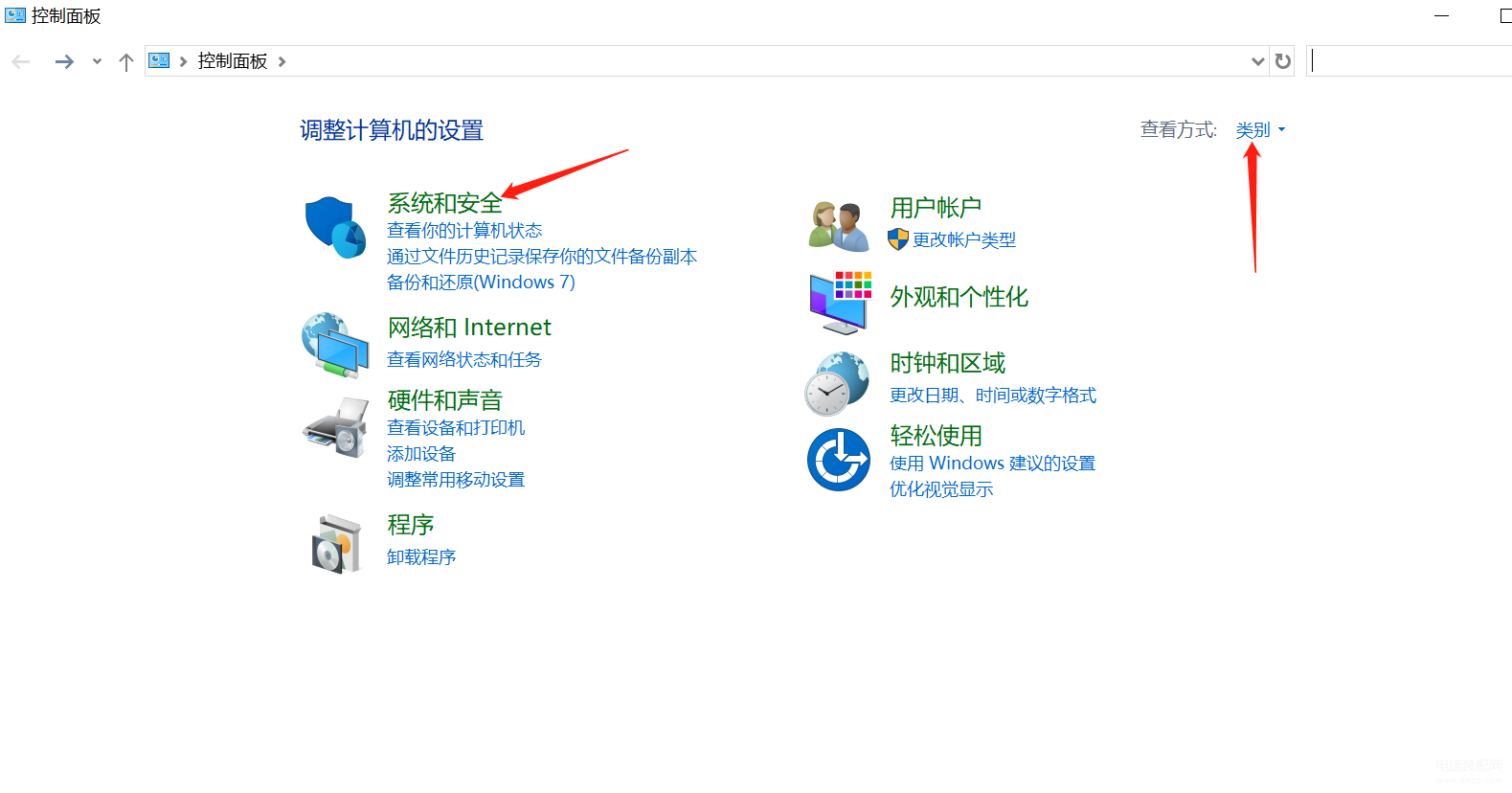Focus the Control Panel search box
Viewport: 1512px width, 793px height.
coord(1409,61)
